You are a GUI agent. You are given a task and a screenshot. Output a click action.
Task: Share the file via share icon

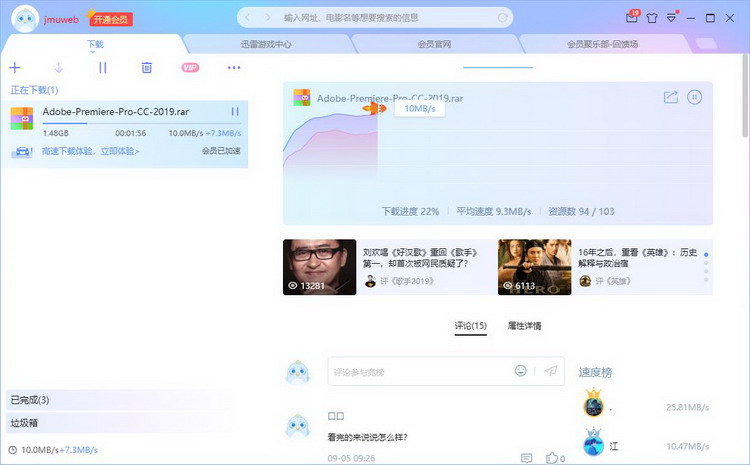[671, 97]
